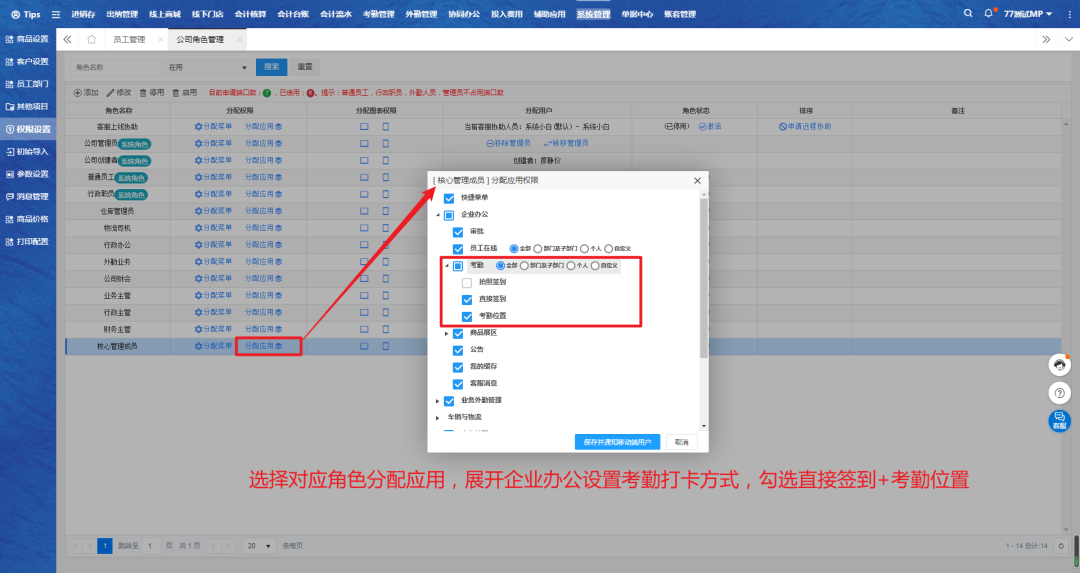Click the home icon tab
The image size is (1080, 573).
[92, 39]
